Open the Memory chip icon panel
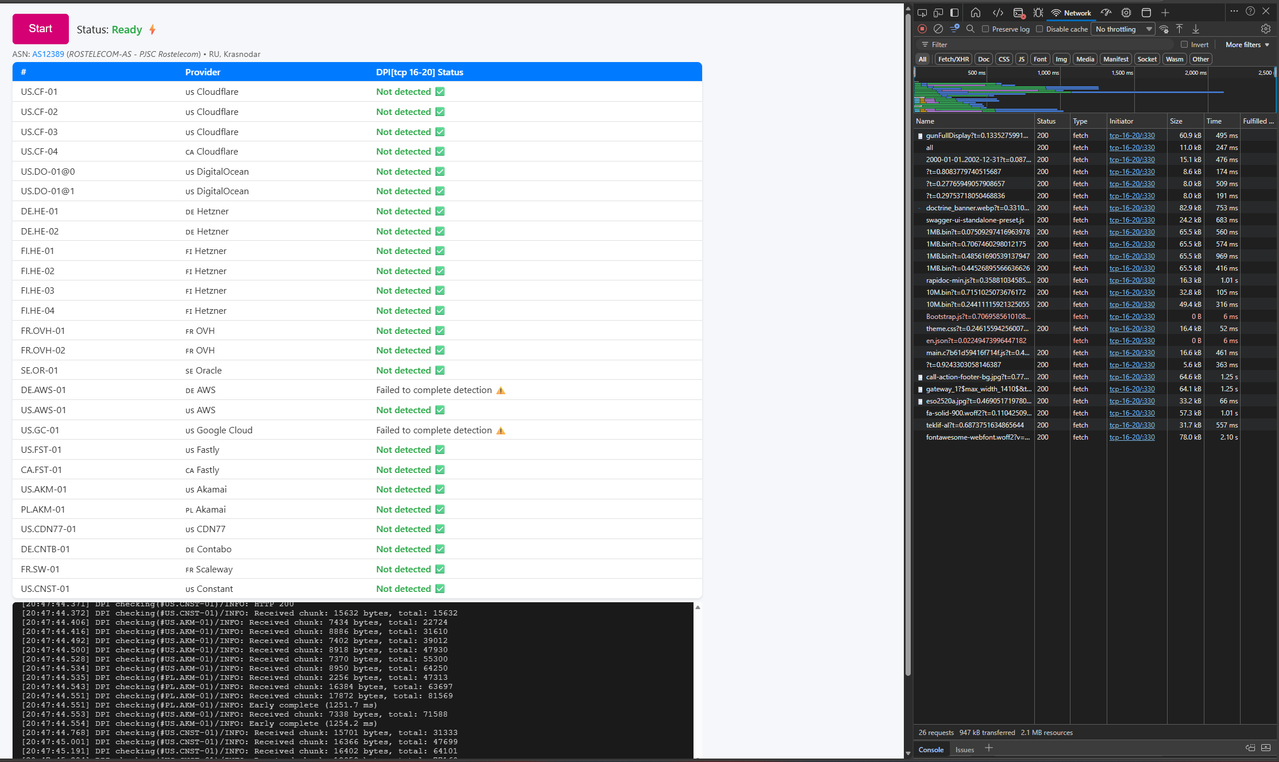 coord(1126,13)
